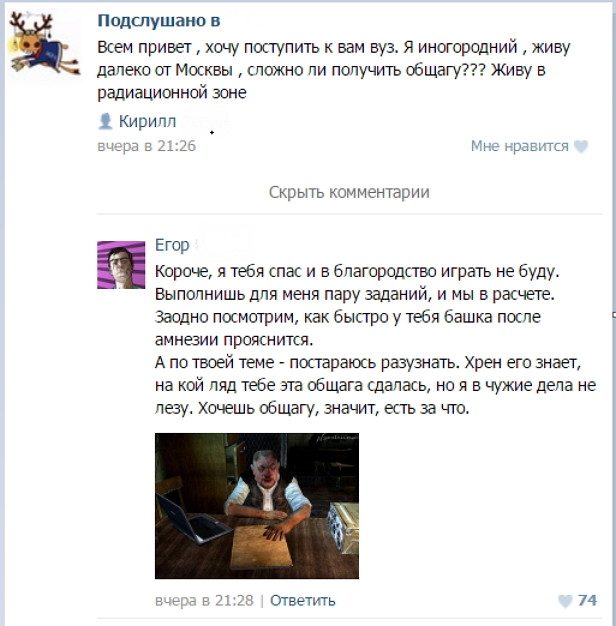Screen dimensions: 616x626
Task: Open the attached game screenshot image
Action: click(x=257, y=506)
